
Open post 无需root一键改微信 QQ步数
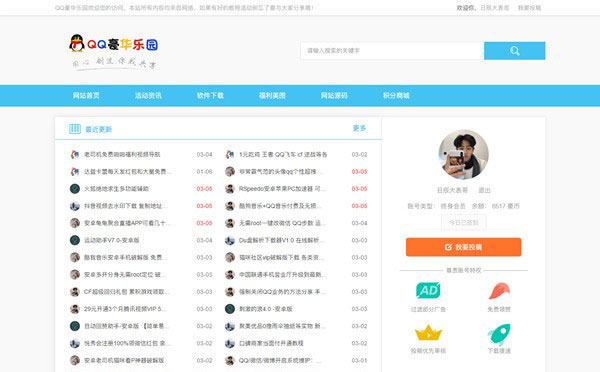point(281,223)
